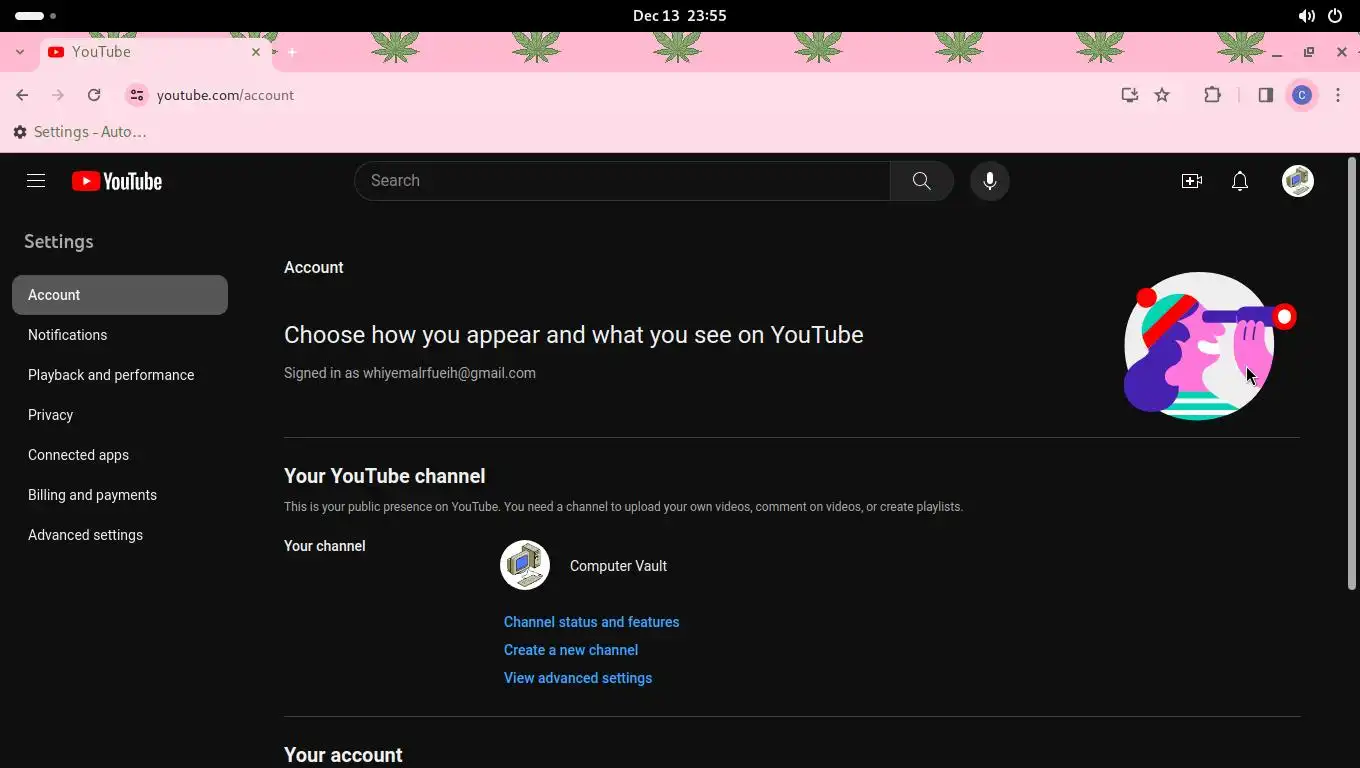Open Playback and performance settings
The width and height of the screenshot is (1360, 768).
tap(120, 375)
